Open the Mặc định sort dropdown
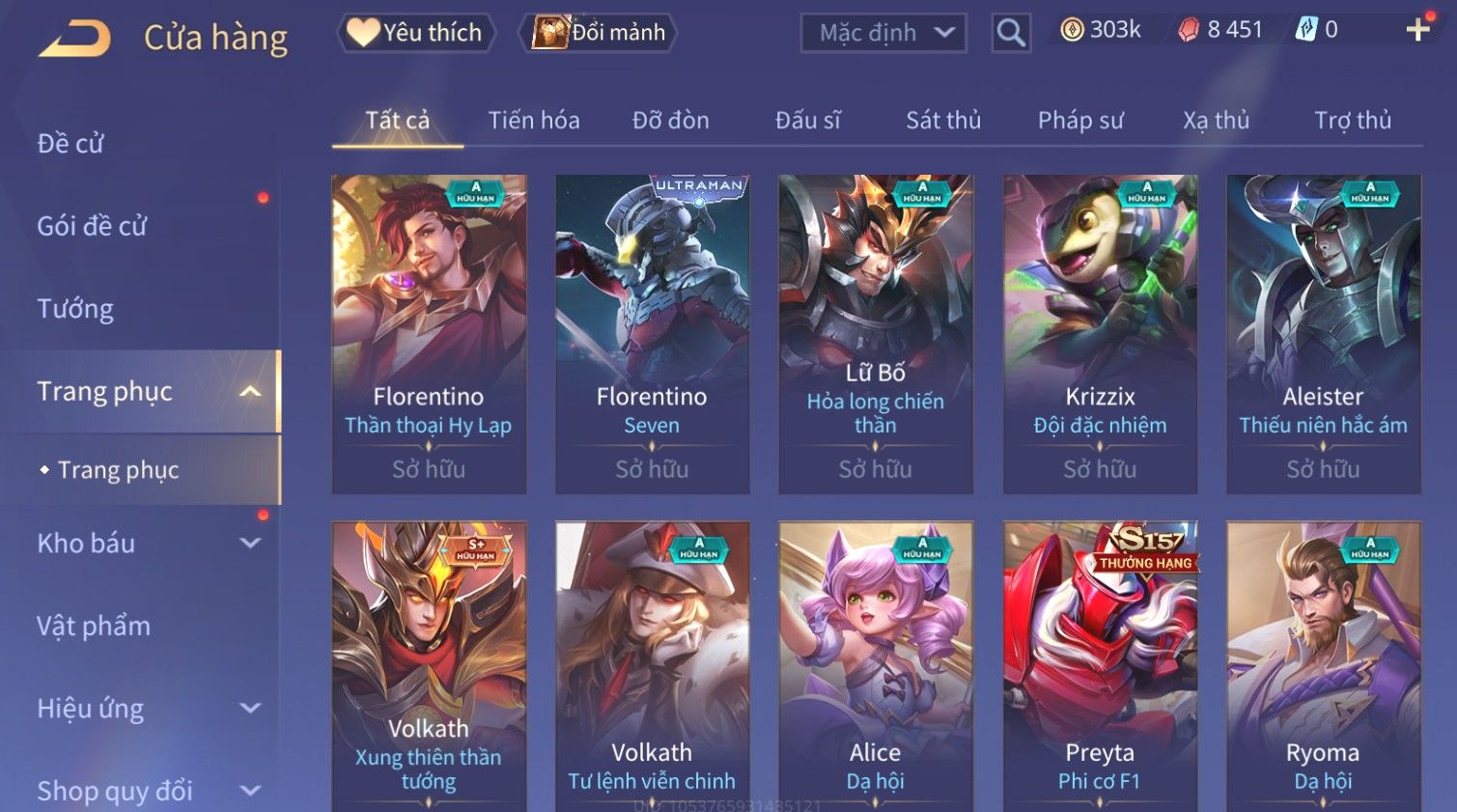1457x812 pixels. pyautogui.click(x=883, y=33)
